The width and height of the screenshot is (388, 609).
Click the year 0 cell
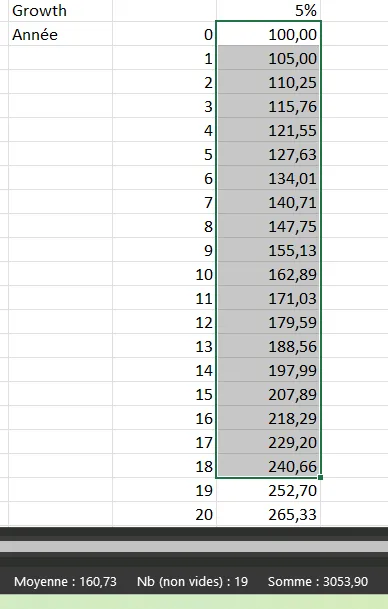(165, 34)
